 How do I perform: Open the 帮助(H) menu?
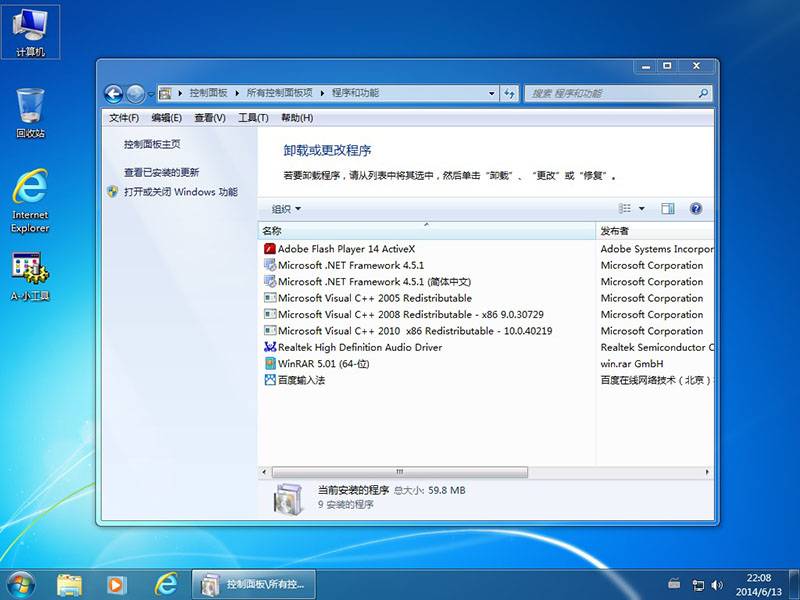pos(297,118)
